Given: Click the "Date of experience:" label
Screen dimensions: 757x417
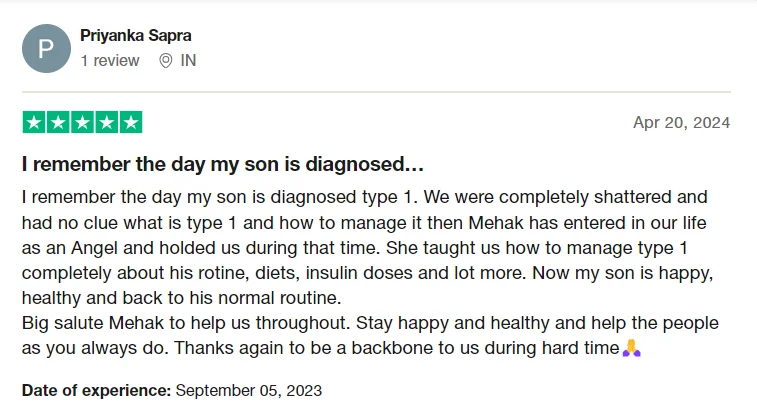Looking at the screenshot, I should coord(96,390).
